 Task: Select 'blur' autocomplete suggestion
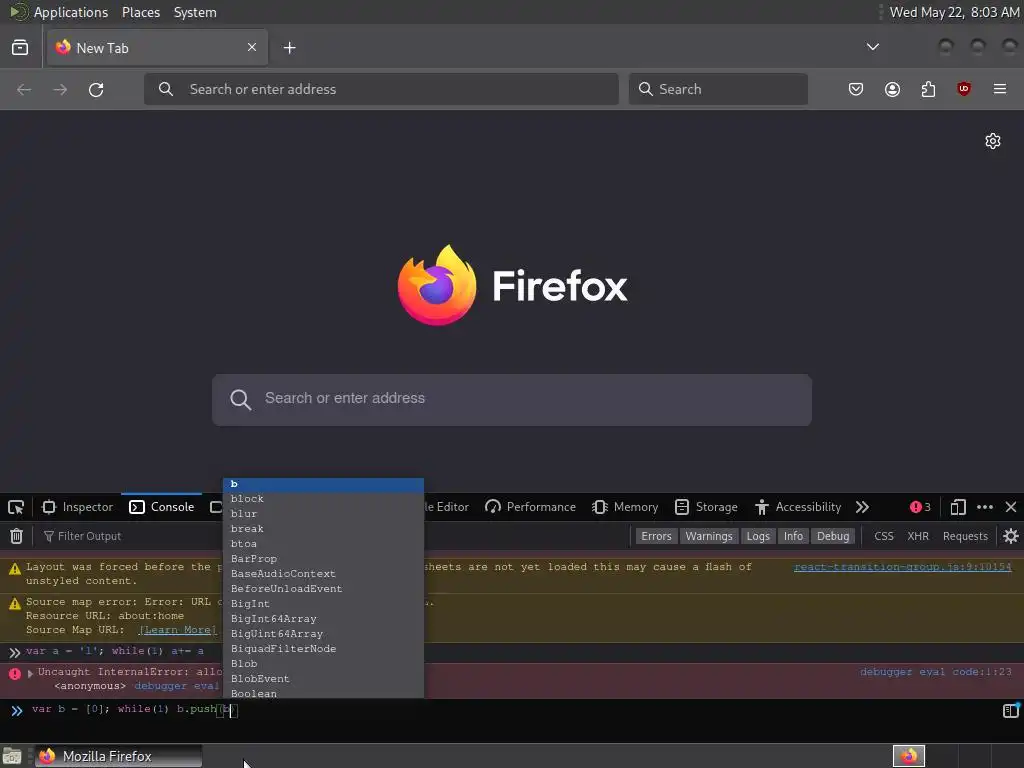coord(323,514)
